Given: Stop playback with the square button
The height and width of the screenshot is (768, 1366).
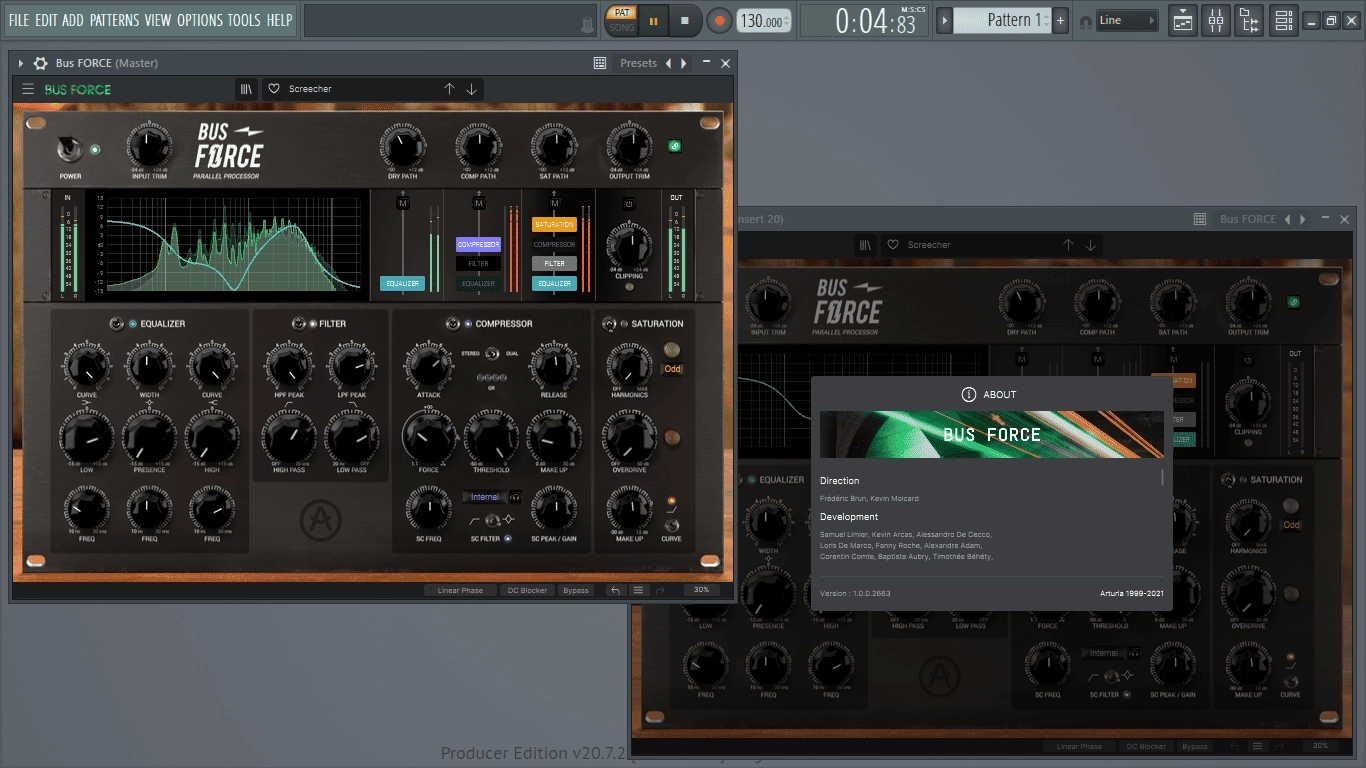Looking at the screenshot, I should (685, 20).
